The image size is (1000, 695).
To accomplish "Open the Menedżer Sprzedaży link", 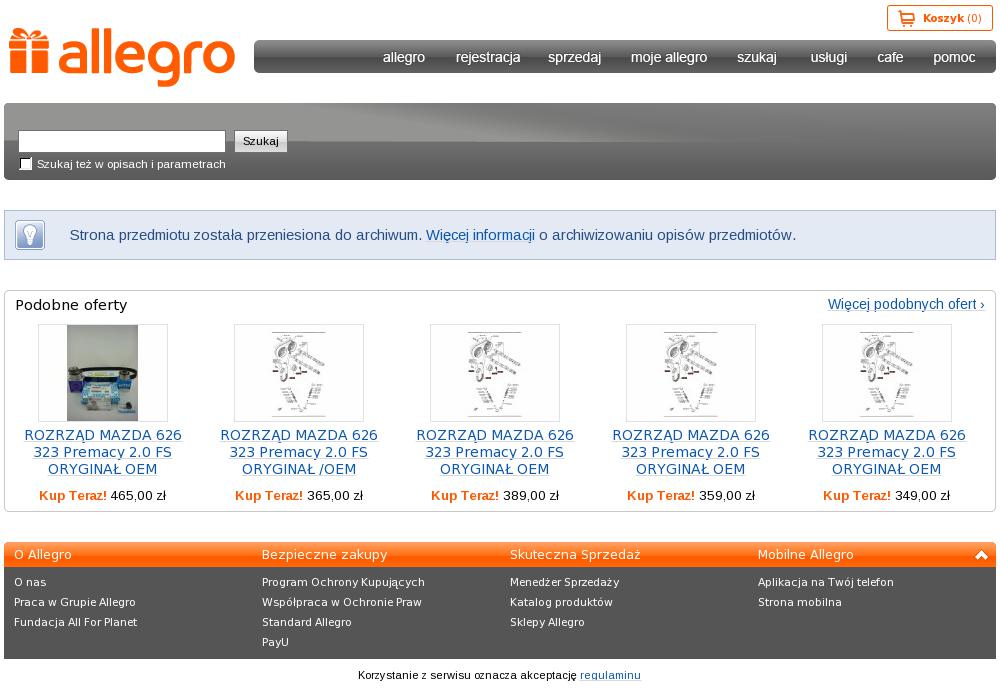I will tap(564, 582).
